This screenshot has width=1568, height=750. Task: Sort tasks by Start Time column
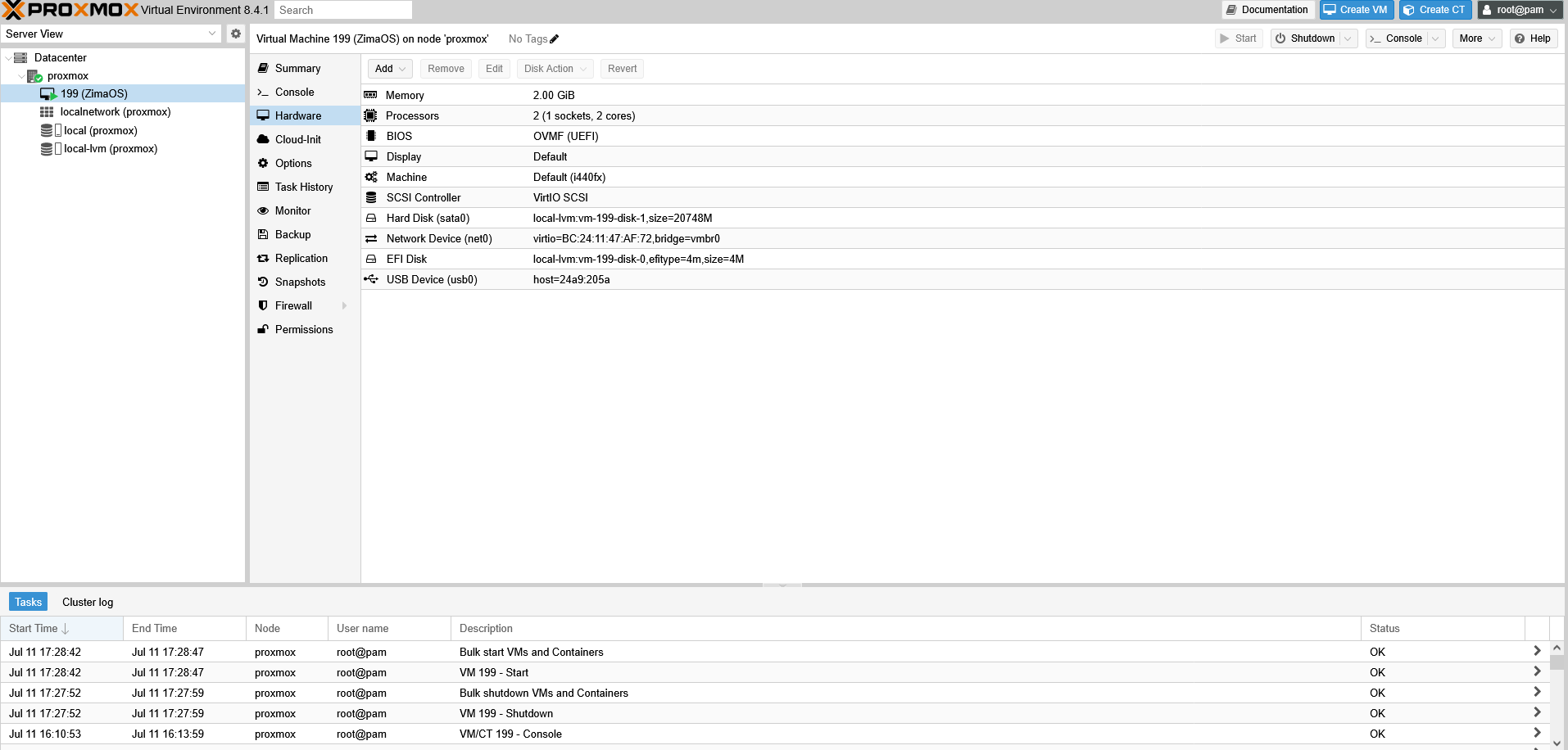coord(62,628)
